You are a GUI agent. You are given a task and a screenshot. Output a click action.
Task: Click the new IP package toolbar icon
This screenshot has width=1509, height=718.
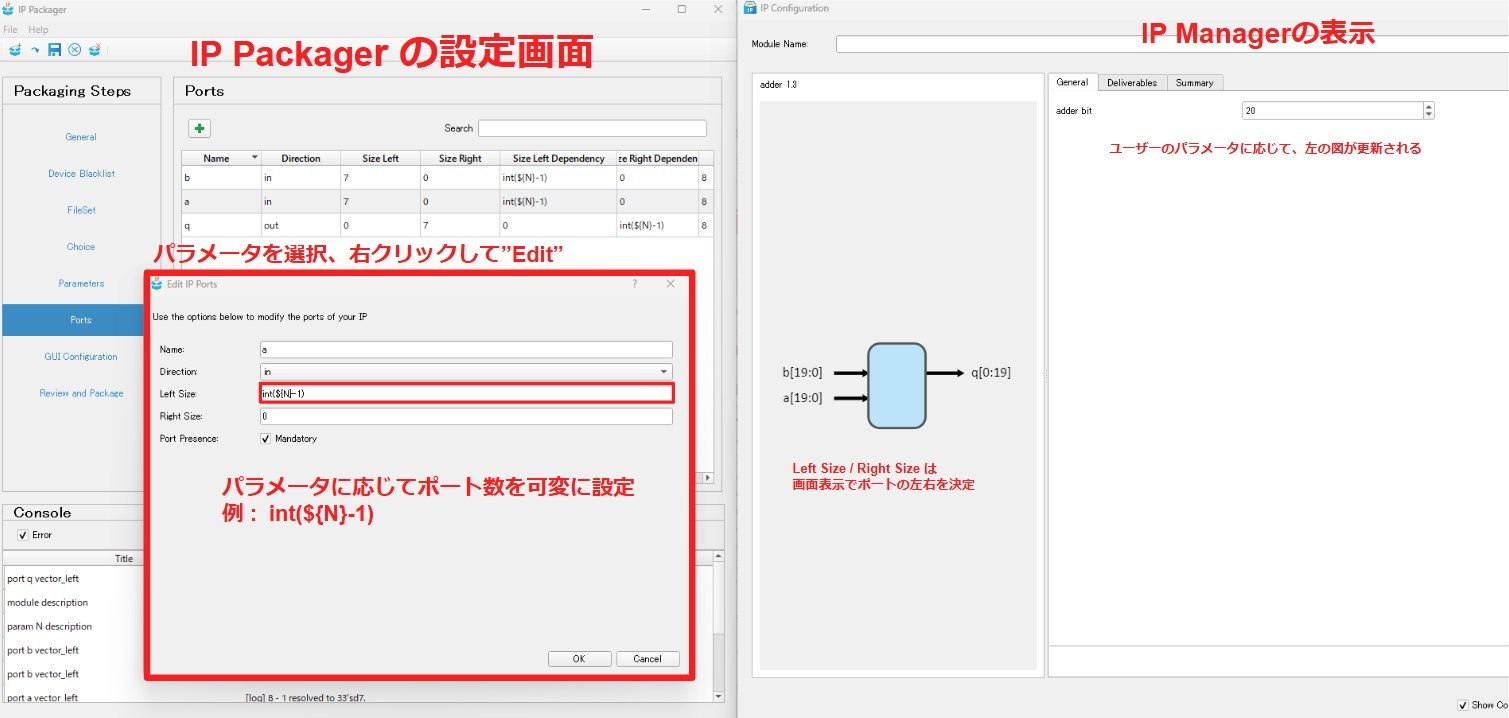pyautogui.click(x=15, y=49)
